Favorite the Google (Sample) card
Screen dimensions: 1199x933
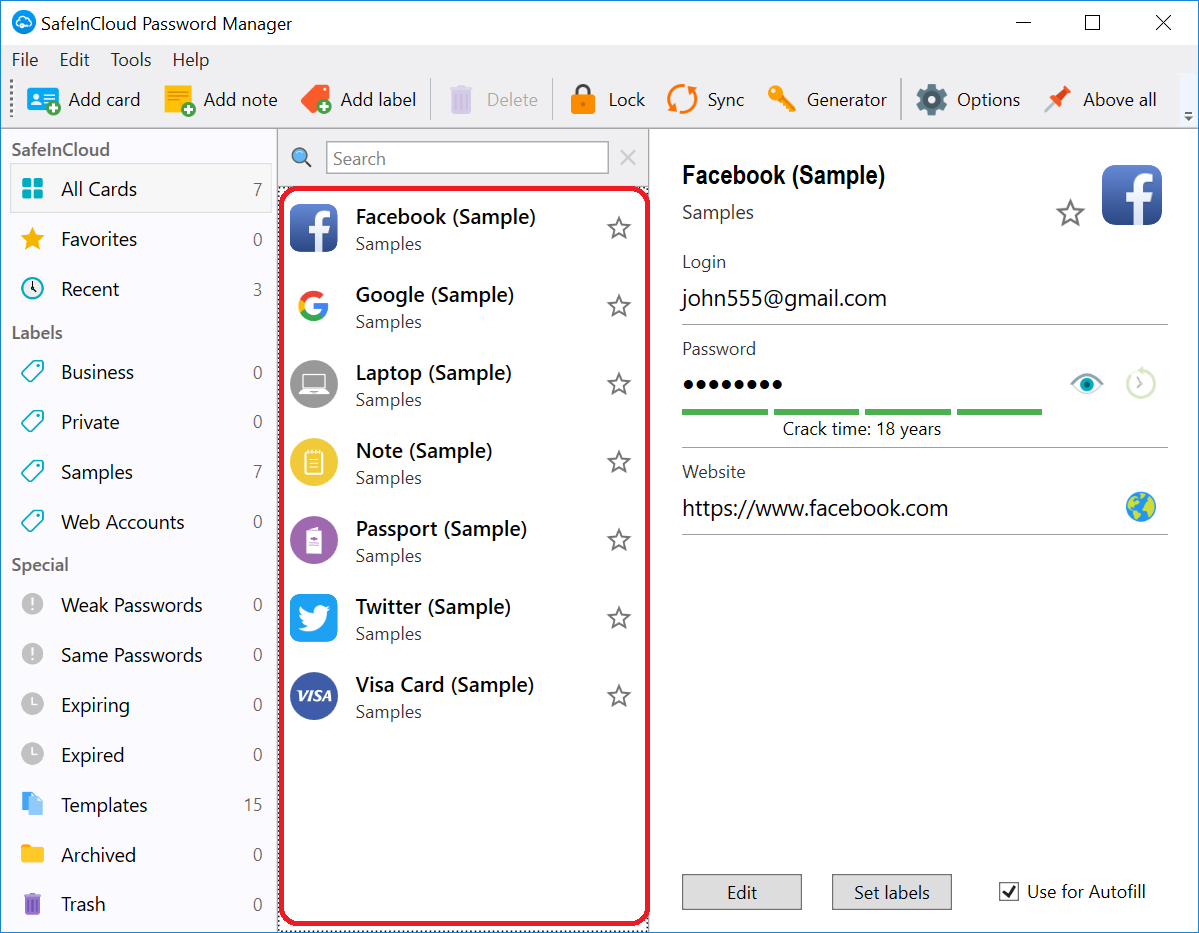coord(619,306)
